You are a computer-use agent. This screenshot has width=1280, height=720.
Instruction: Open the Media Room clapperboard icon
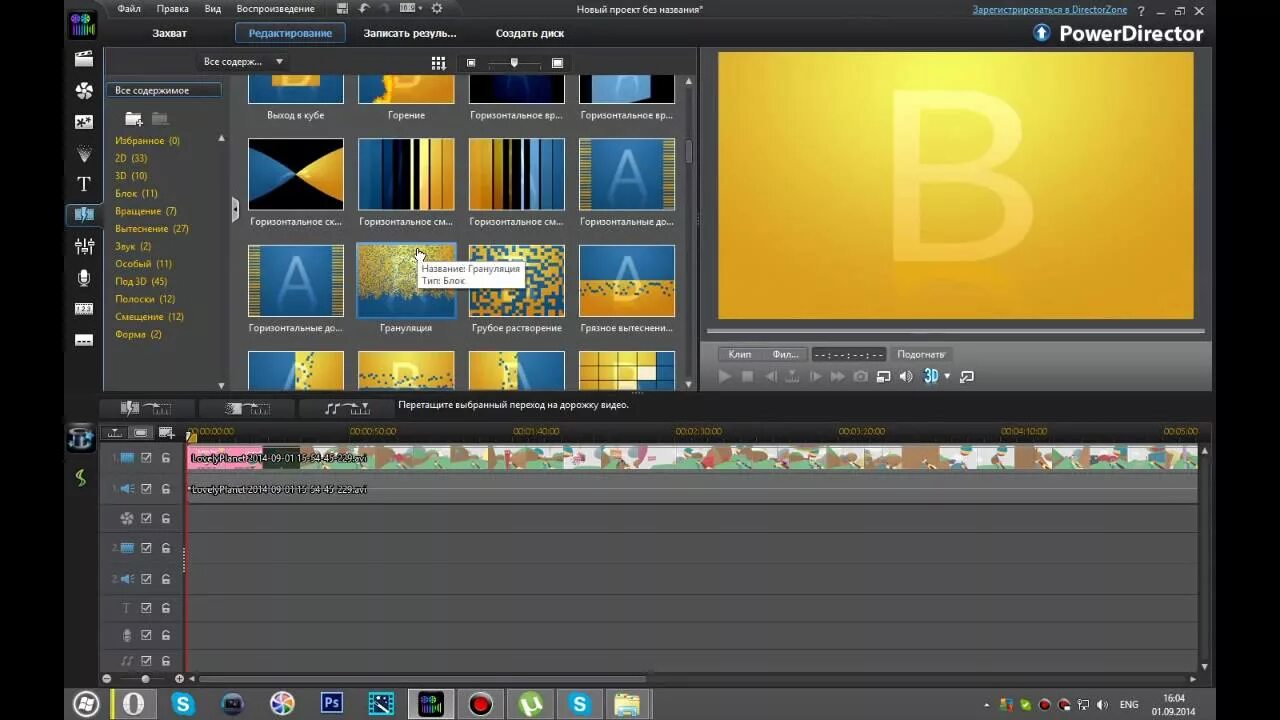(x=84, y=59)
